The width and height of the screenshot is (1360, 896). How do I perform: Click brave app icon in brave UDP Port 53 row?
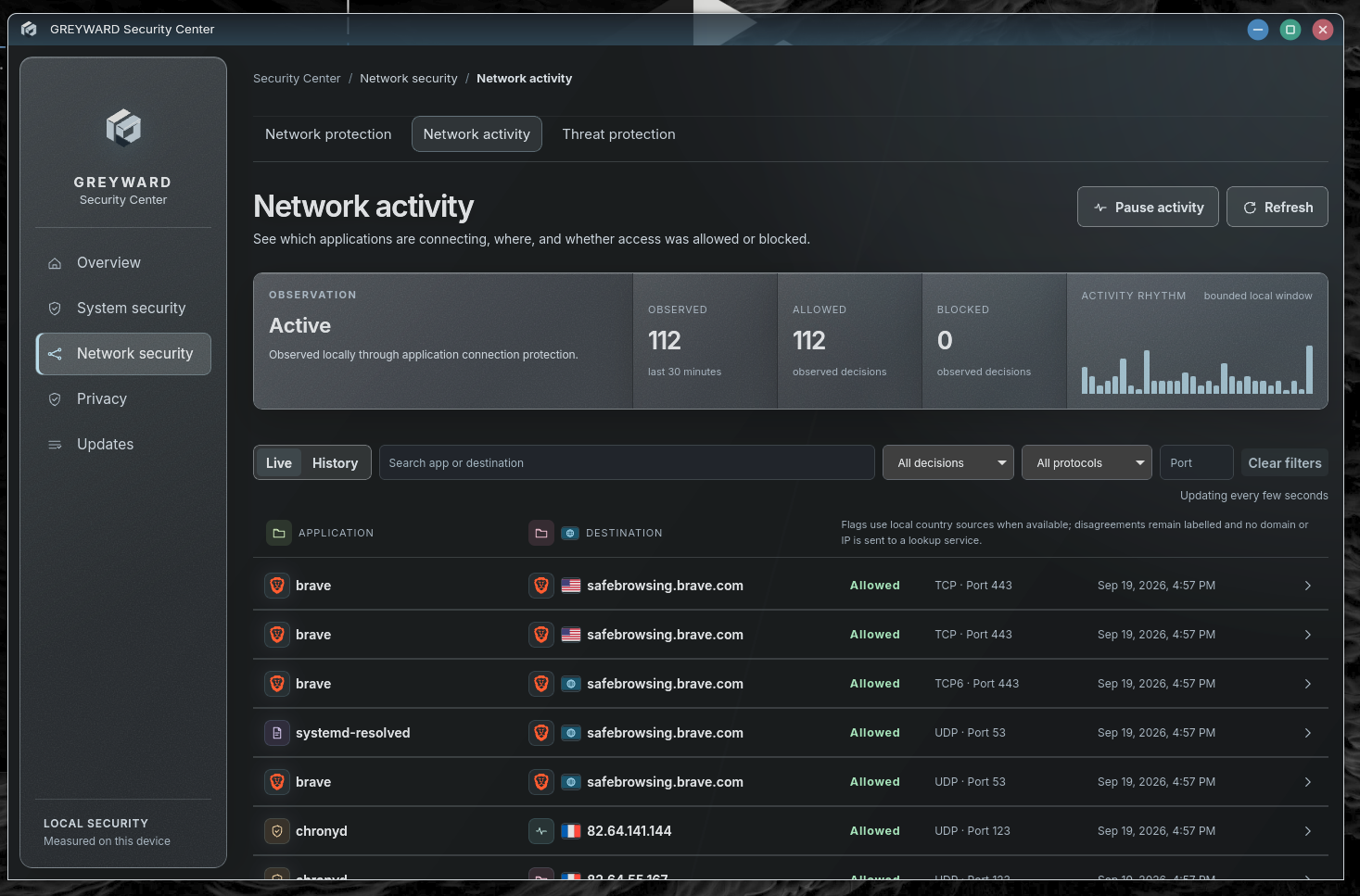[x=277, y=782]
